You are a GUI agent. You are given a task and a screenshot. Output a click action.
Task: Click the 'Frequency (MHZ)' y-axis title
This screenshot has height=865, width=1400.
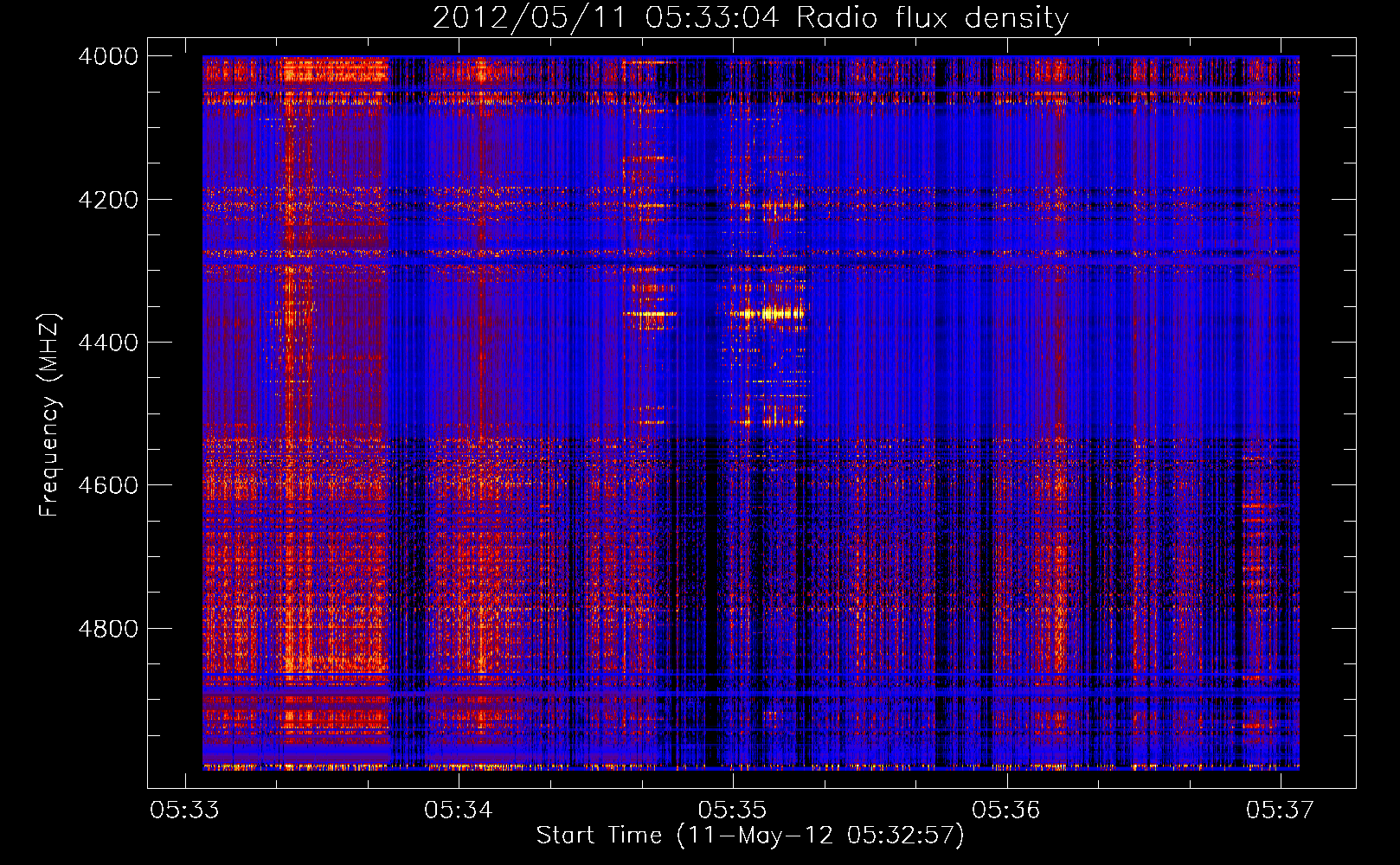click(49, 415)
